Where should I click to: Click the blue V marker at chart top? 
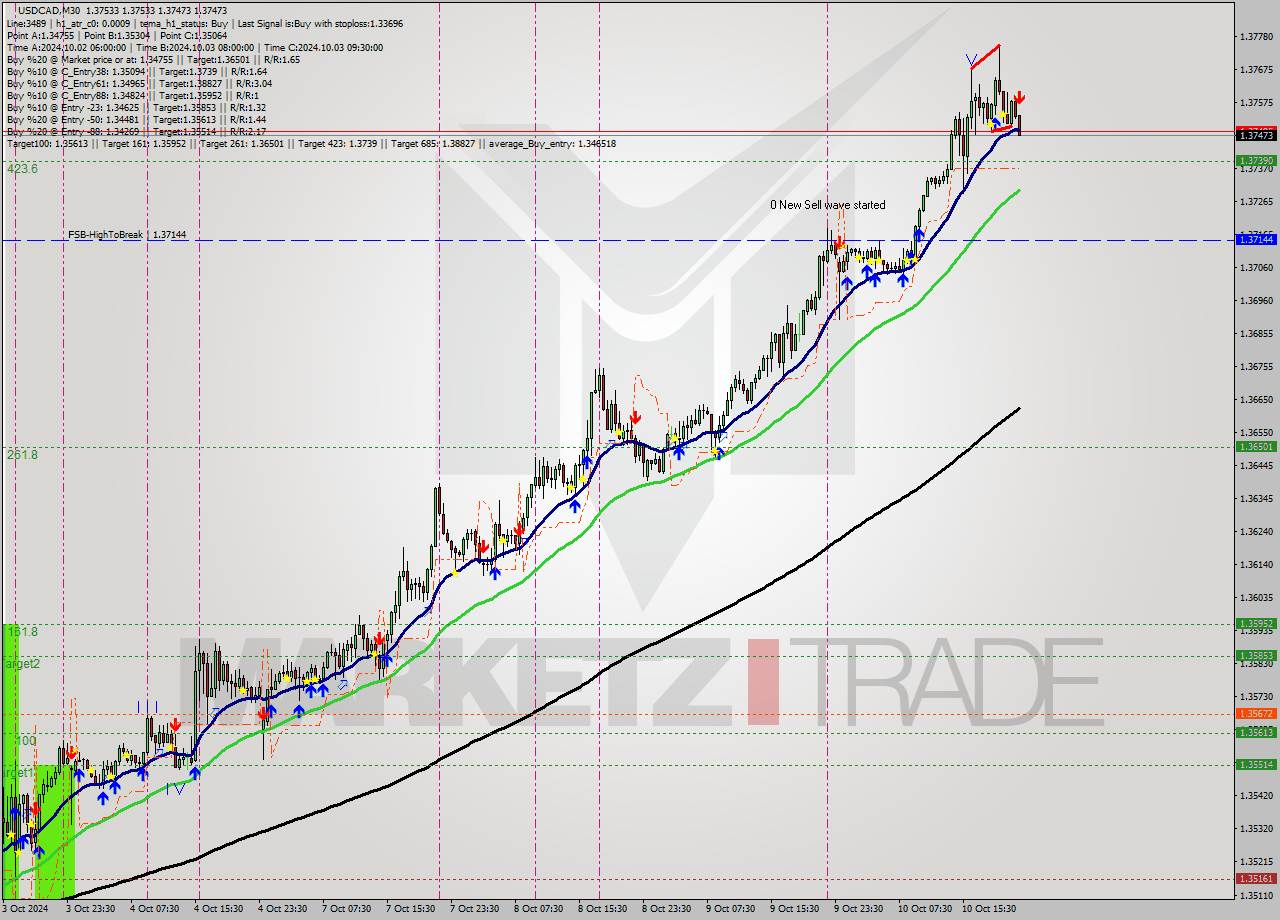[x=972, y=60]
